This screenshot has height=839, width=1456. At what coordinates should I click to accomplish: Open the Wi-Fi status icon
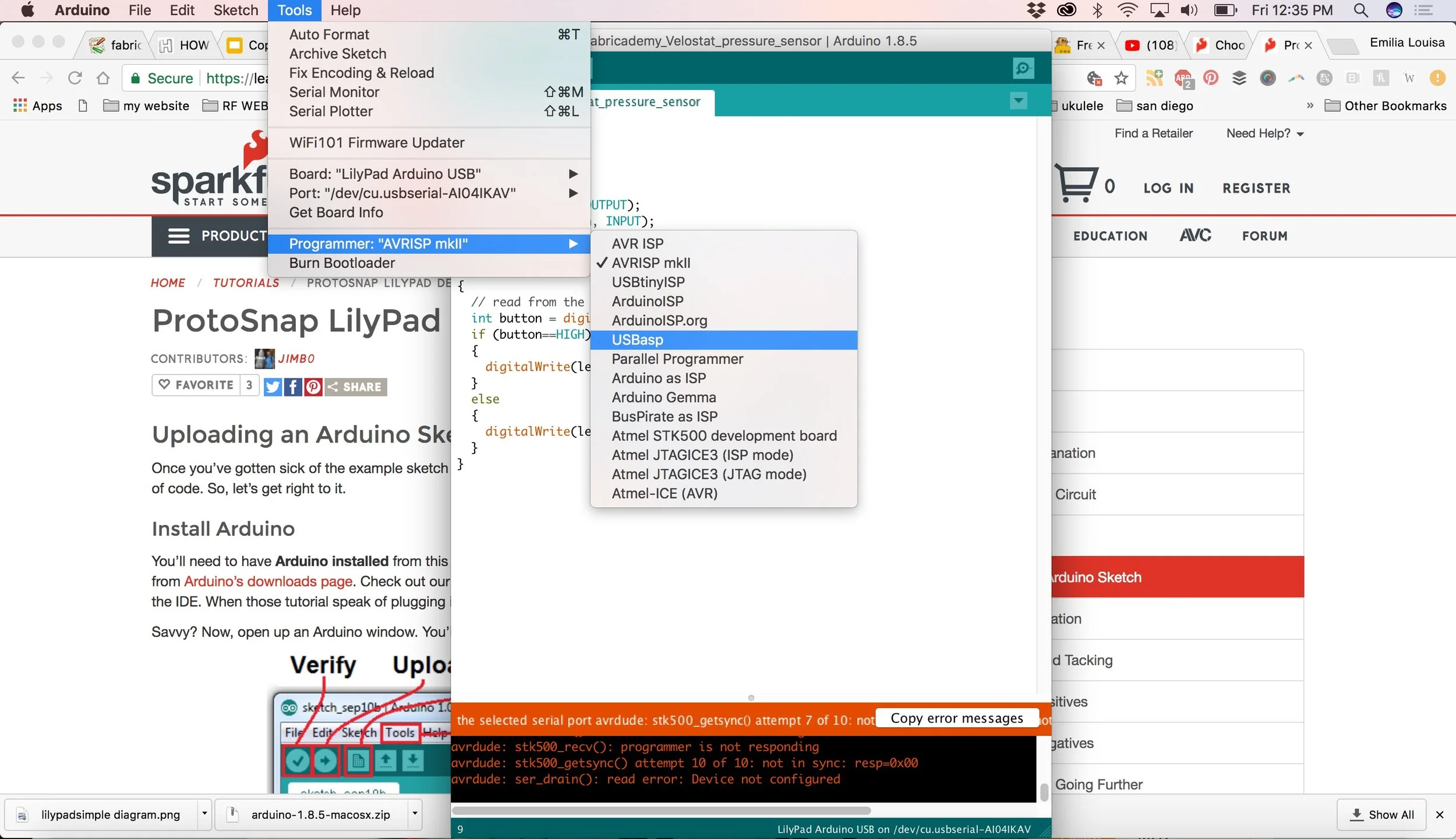click(x=1128, y=10)
